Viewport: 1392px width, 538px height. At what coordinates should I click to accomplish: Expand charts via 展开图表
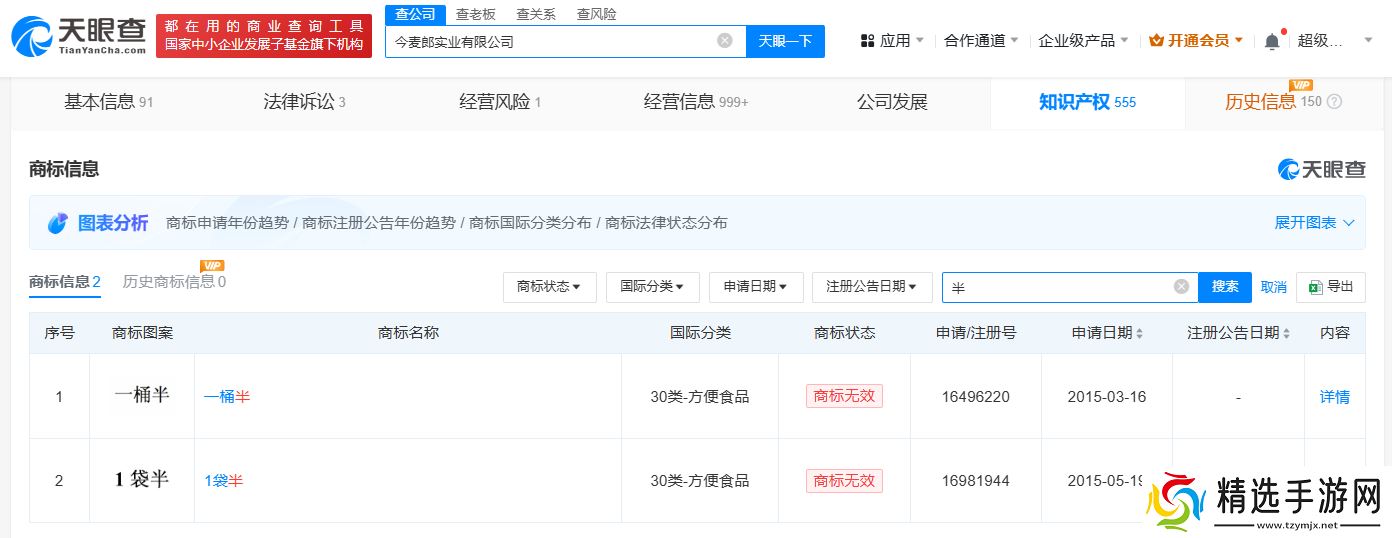pyautogui.click(x=1313, y=223)
